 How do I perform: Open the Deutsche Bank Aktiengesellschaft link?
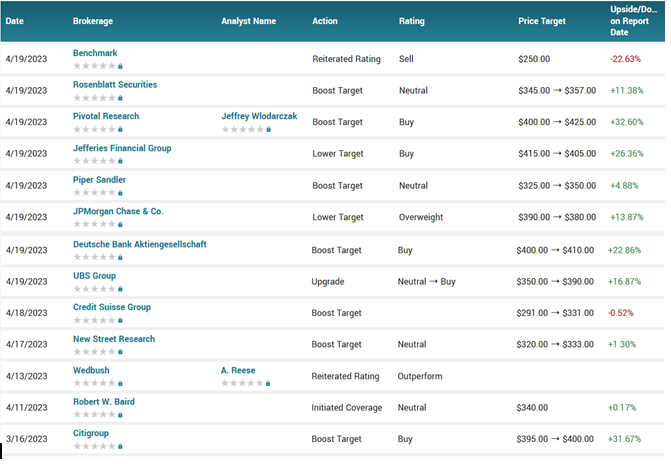(x=140, y=244)
